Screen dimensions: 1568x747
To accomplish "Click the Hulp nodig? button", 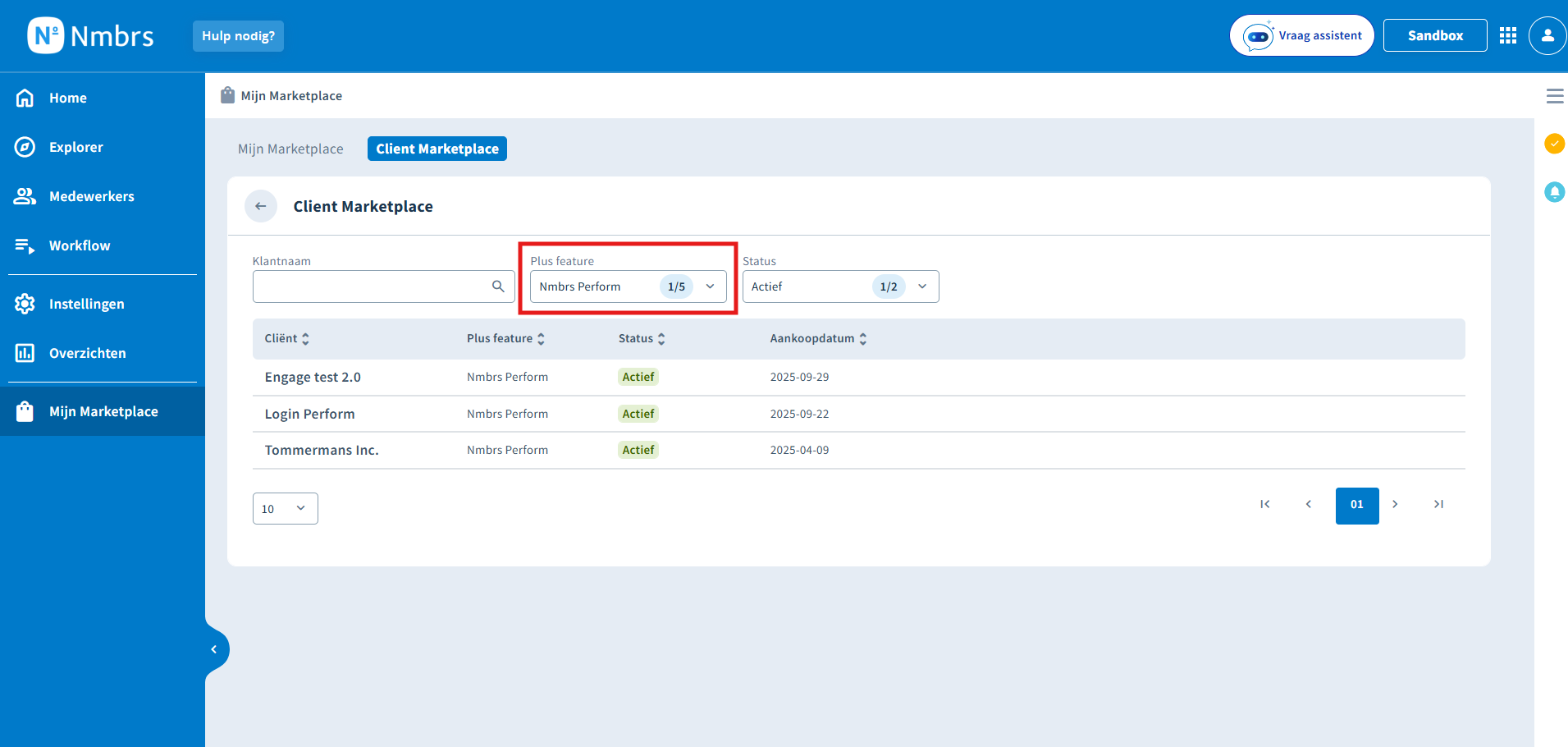I will [x=238, y=36].
